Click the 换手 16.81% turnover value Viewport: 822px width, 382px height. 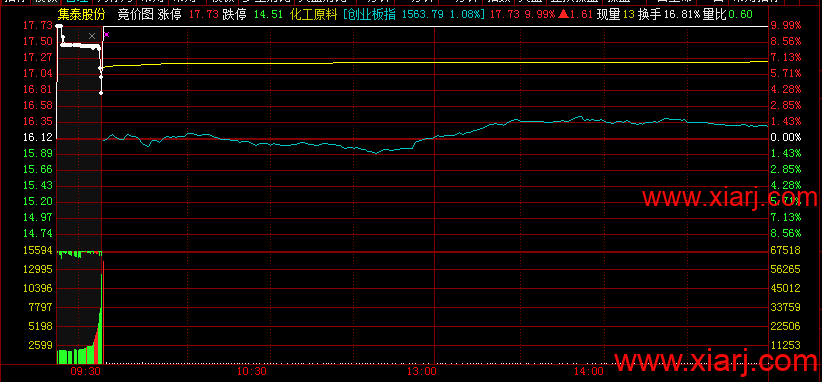point(669,15)
